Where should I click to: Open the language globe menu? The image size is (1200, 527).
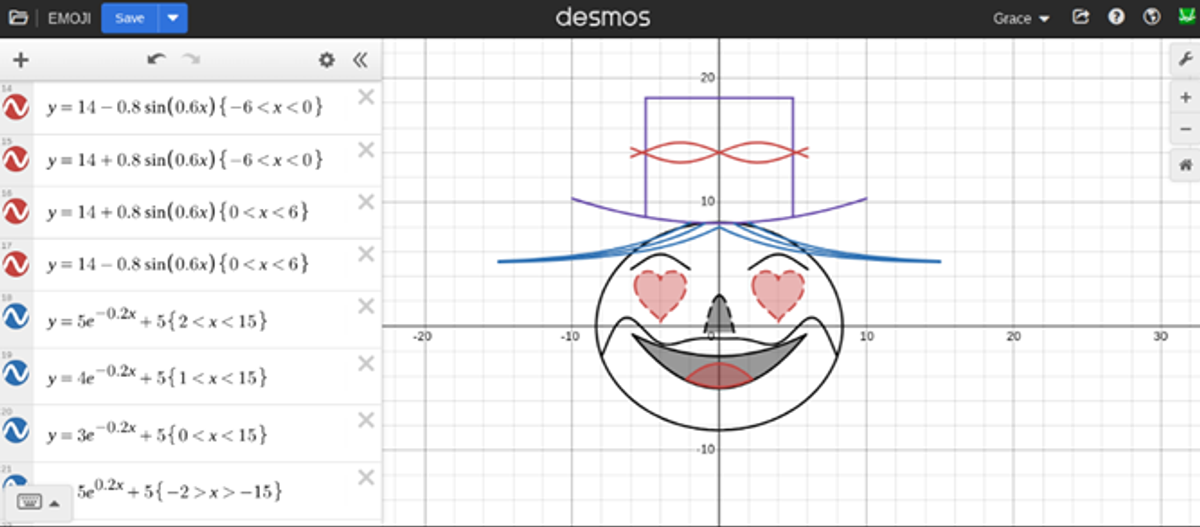tap(1151, 18)
